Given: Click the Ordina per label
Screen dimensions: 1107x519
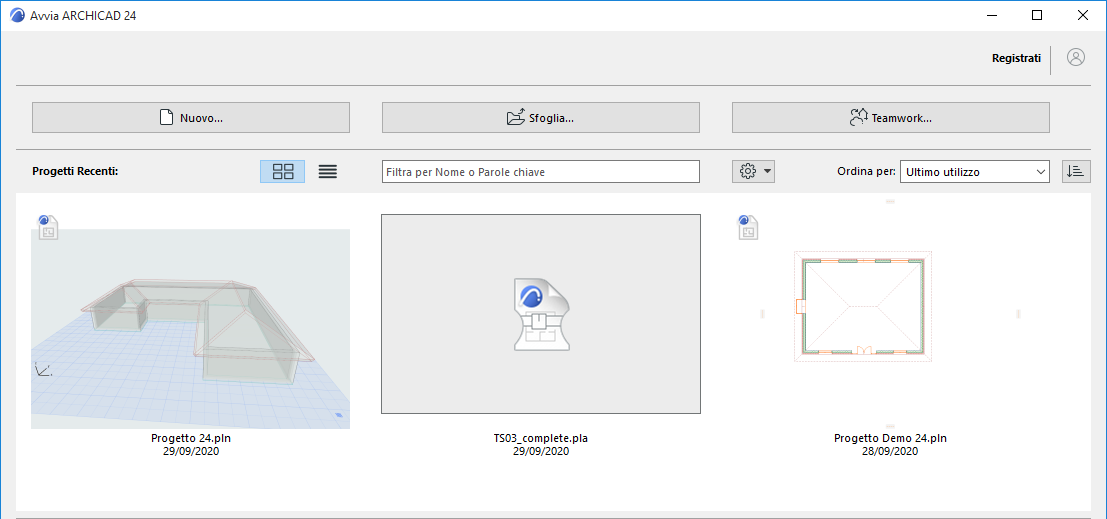Looking at the screenshot, I should click(867, 172).
